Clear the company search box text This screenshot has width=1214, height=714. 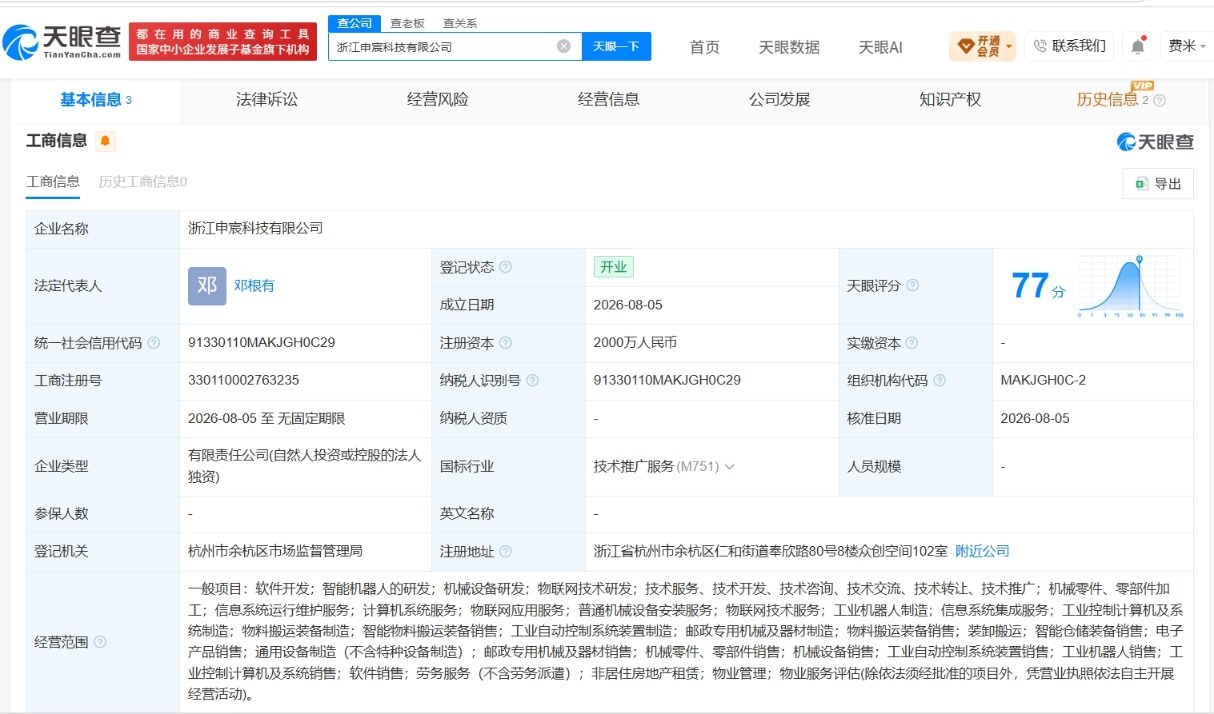563,46
